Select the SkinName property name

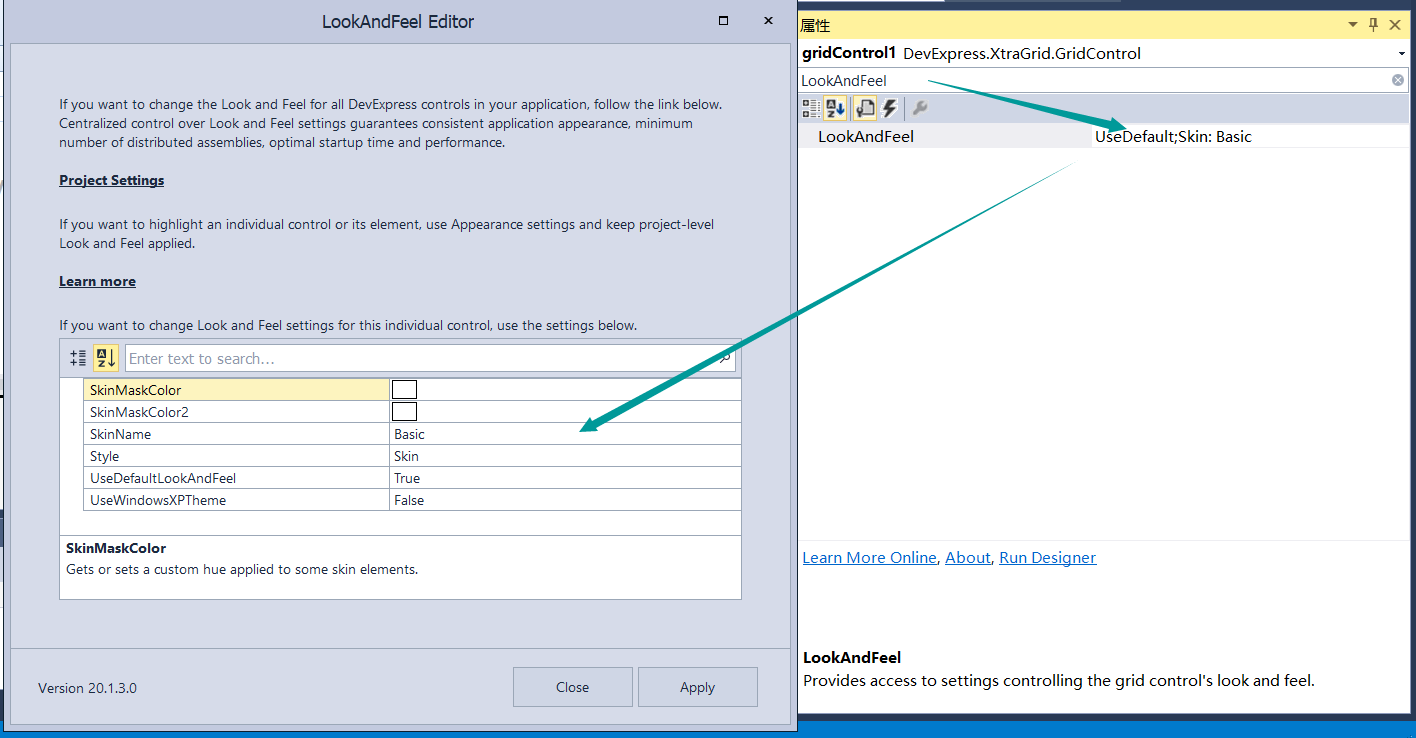pyautogui.click(x=120, y=434)
